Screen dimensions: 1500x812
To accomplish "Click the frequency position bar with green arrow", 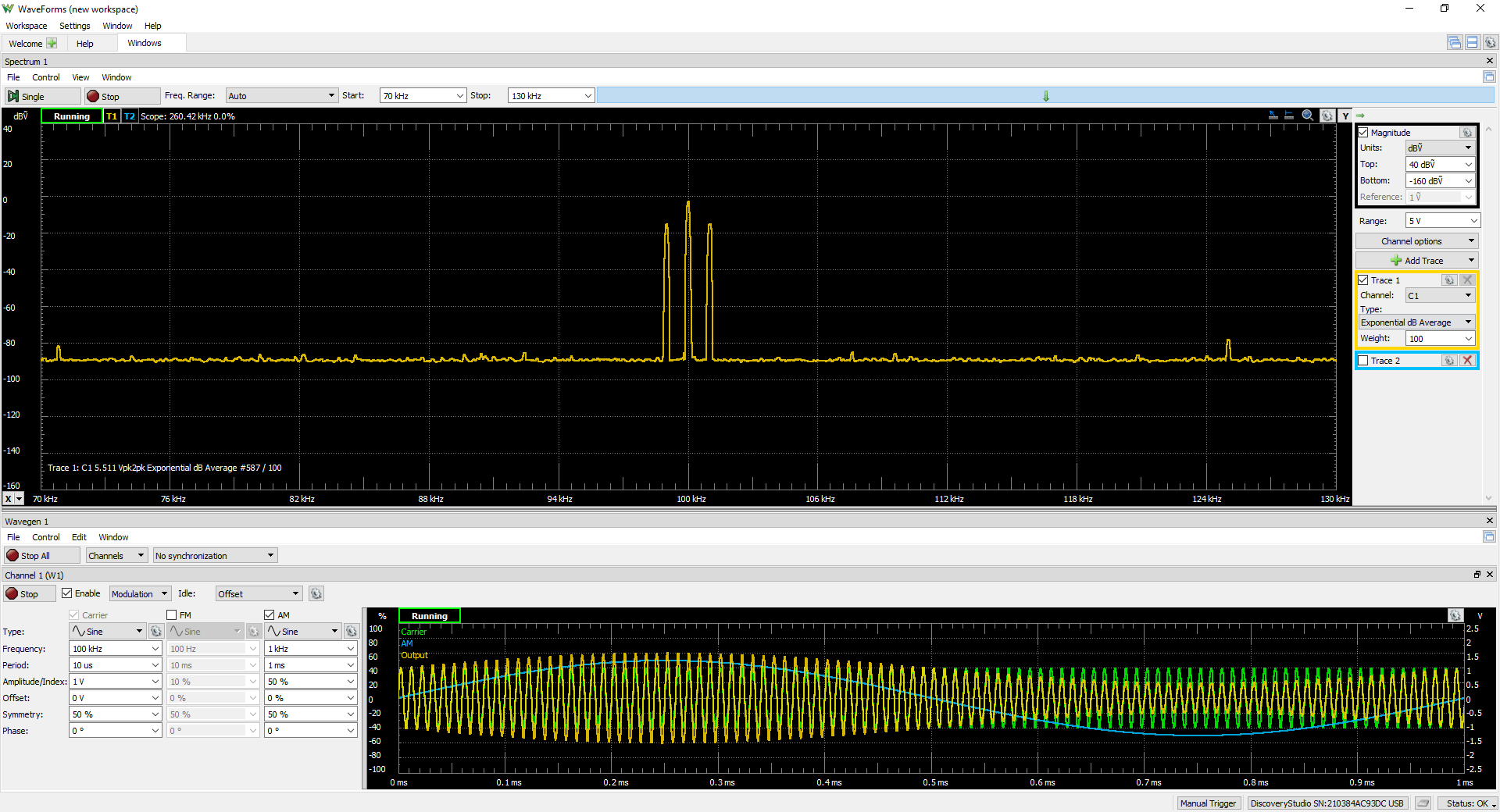I will pos(1045,96).
